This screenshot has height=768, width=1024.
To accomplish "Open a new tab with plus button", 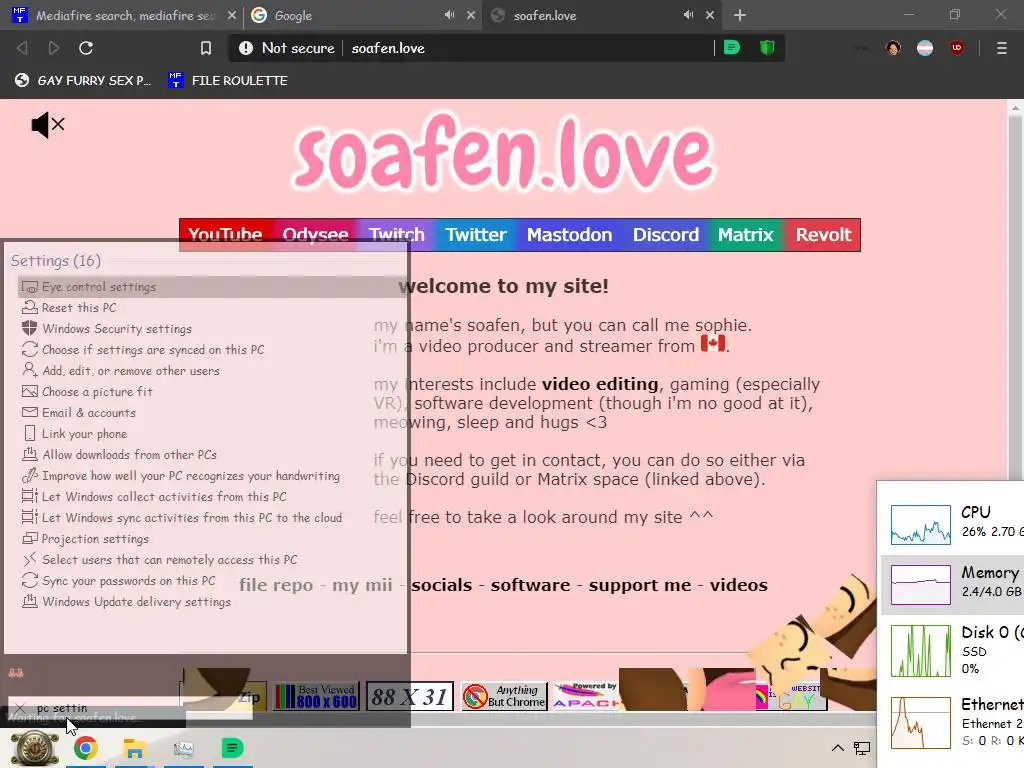I will (739, 15).
